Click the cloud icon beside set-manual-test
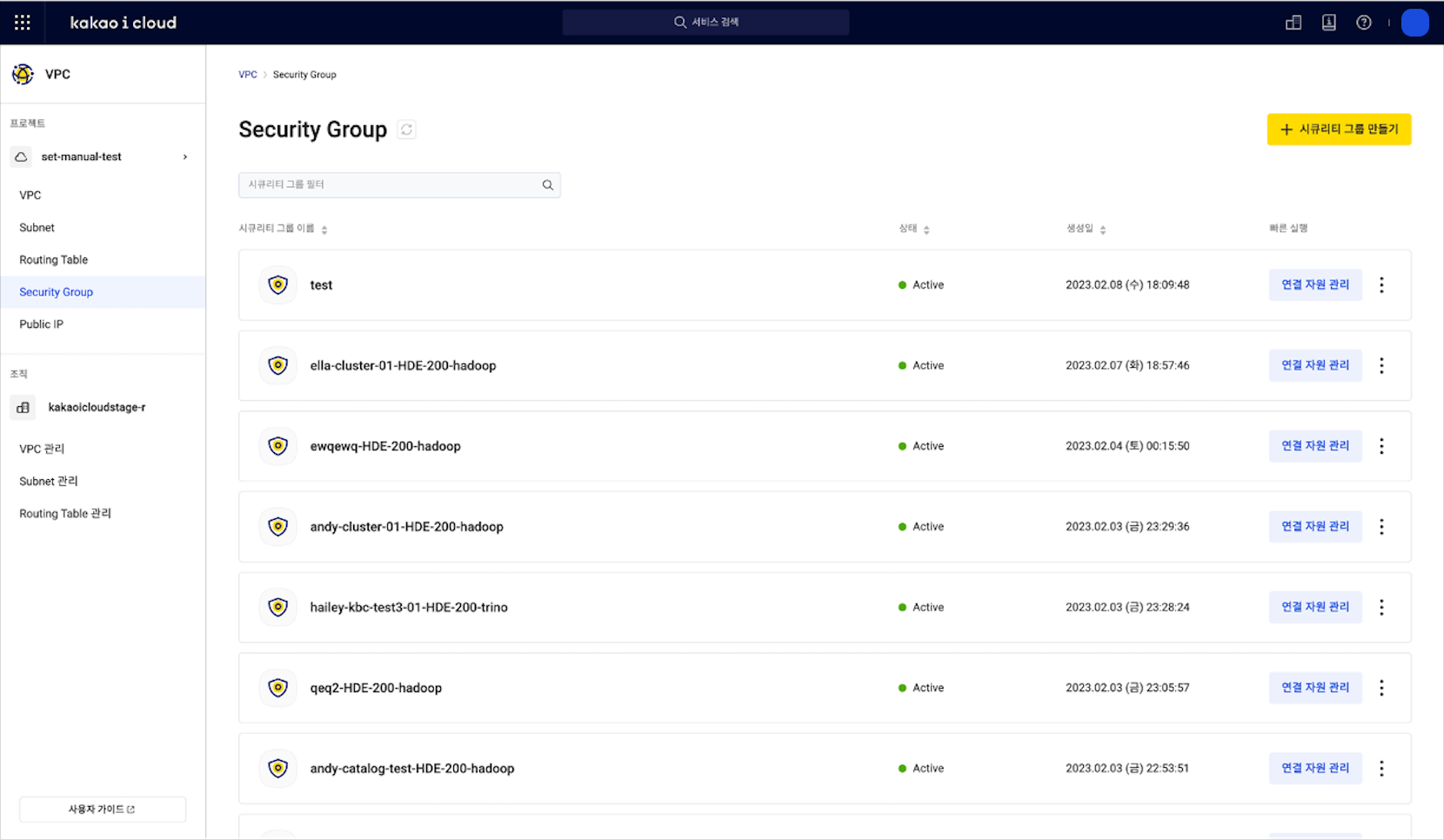The image size is (1444, 840). 22,157
